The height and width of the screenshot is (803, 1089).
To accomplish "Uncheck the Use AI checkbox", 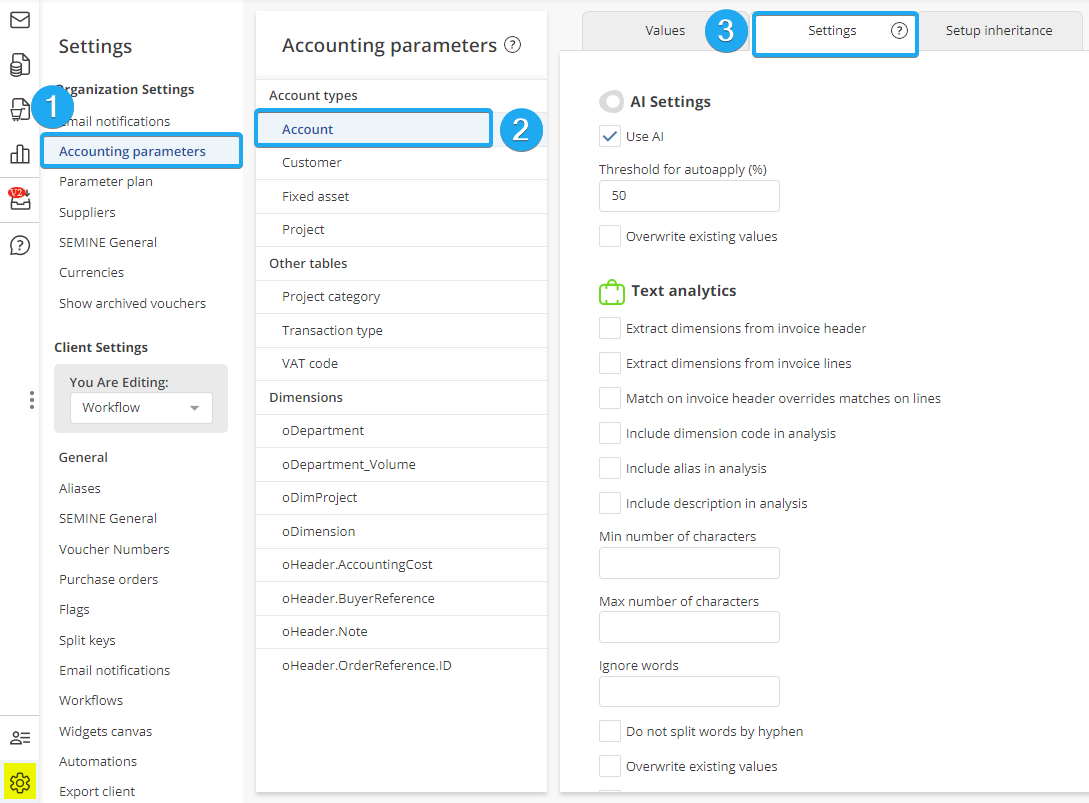I will pos(610,136).
